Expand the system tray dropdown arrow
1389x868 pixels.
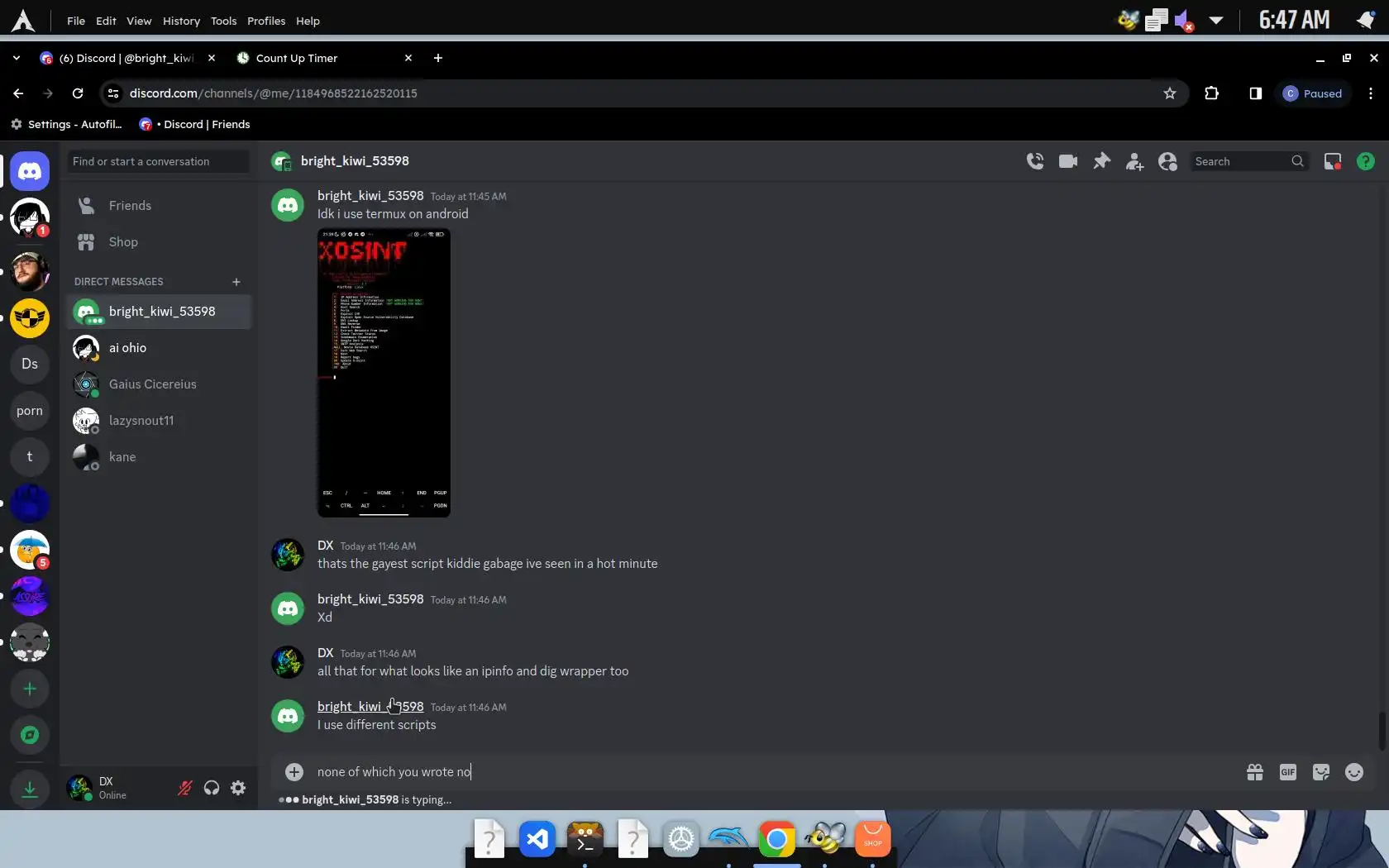click(x=1215, y=20)
